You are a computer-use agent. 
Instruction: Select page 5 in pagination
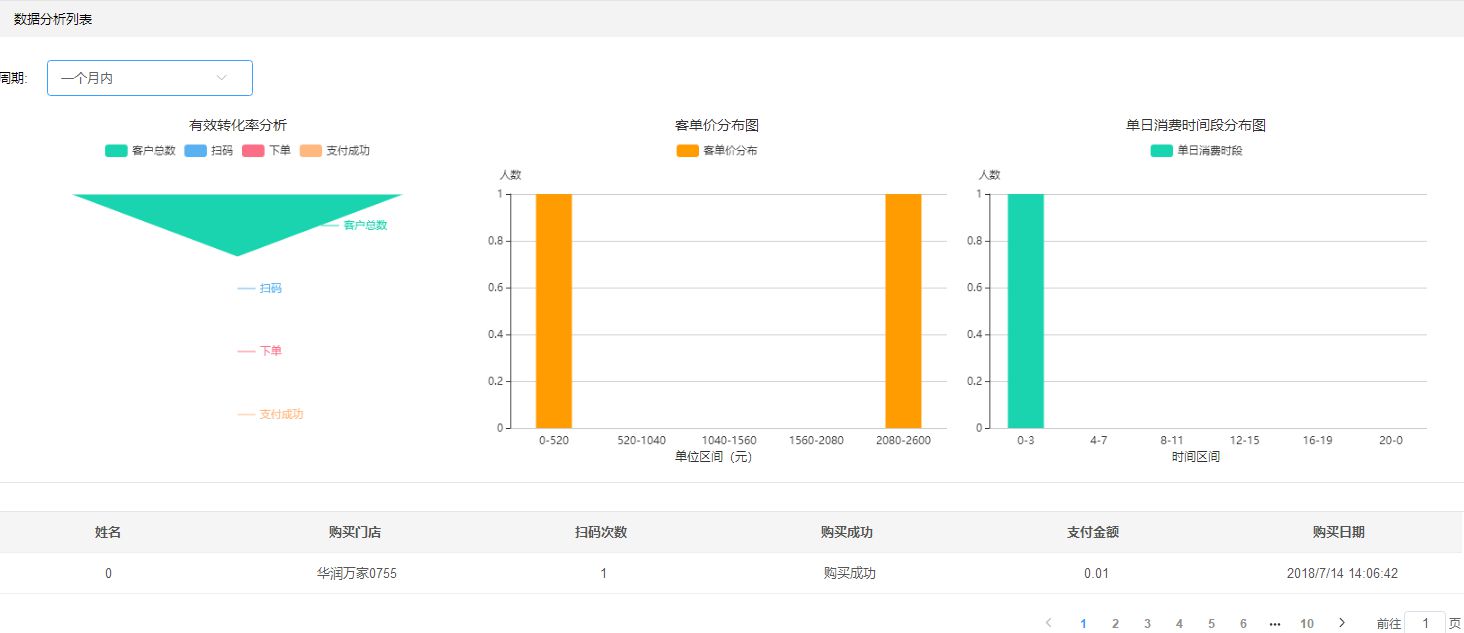[x=1211, y=623]
